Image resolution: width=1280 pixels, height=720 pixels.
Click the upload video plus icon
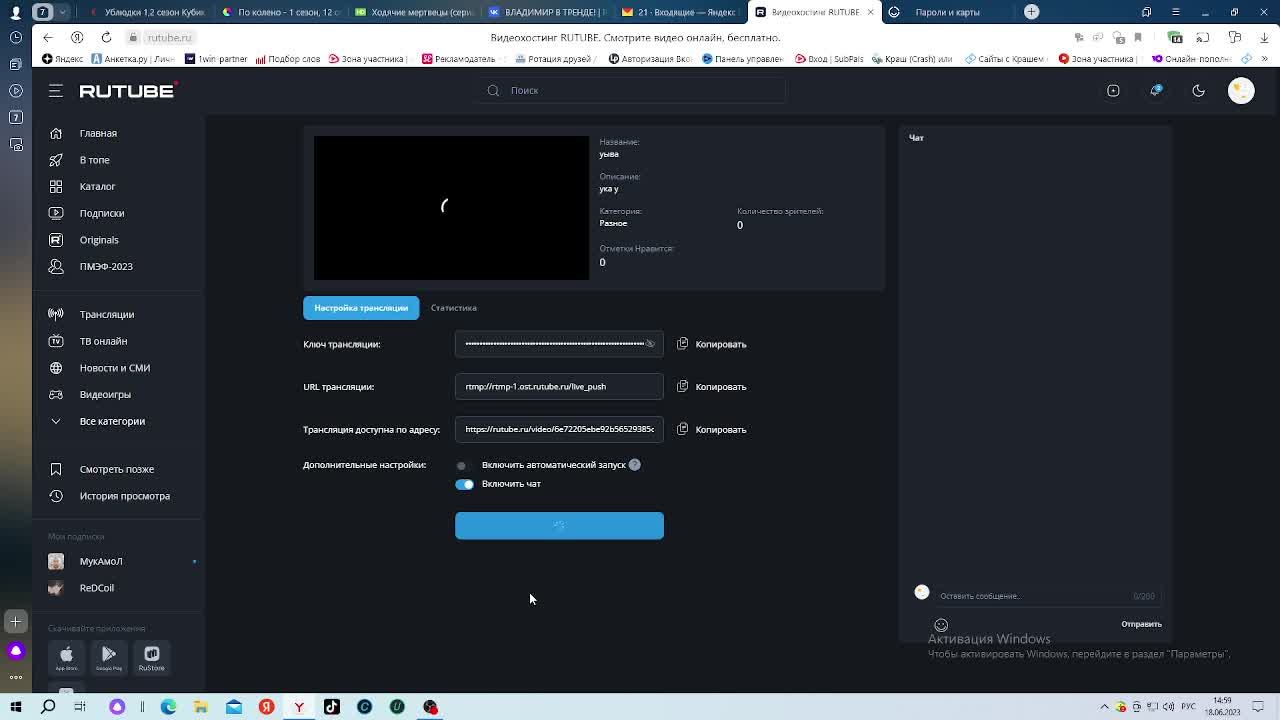pyautogui.click(x=1113, y=90)
